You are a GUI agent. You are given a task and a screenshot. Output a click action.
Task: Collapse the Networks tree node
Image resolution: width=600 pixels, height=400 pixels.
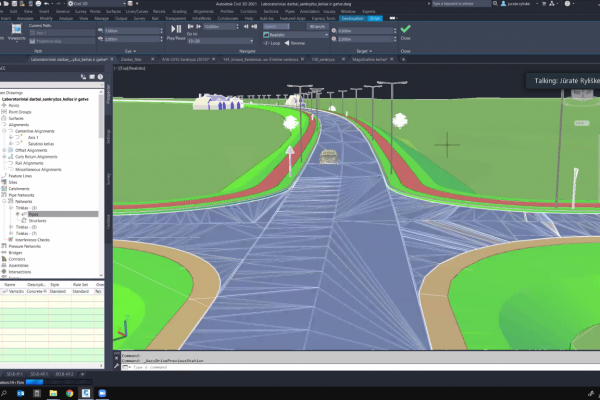[4, 201]
